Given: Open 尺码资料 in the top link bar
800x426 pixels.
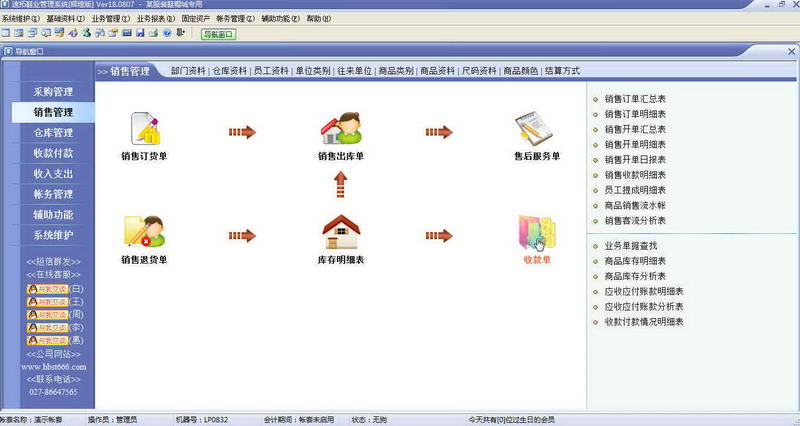Looking at the screenshot, I should pos(479,71).
